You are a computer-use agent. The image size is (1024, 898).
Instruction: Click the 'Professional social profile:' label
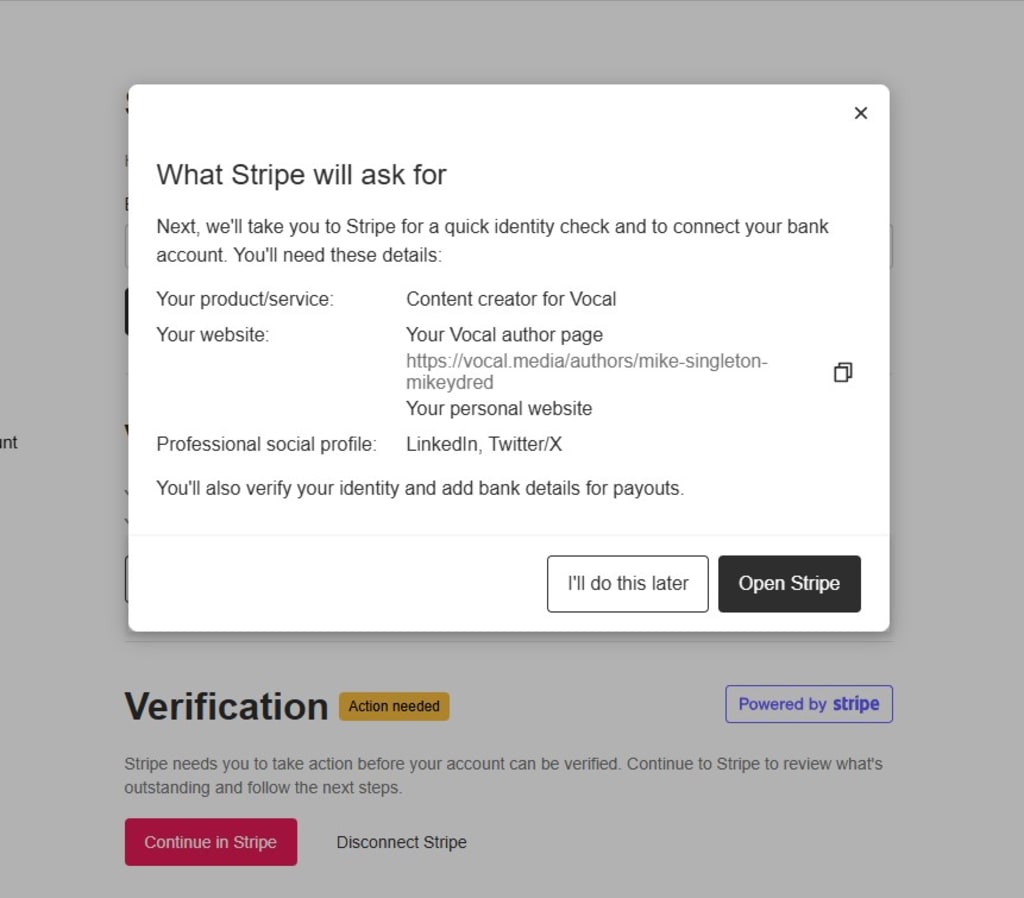click(x=266, y=445)
